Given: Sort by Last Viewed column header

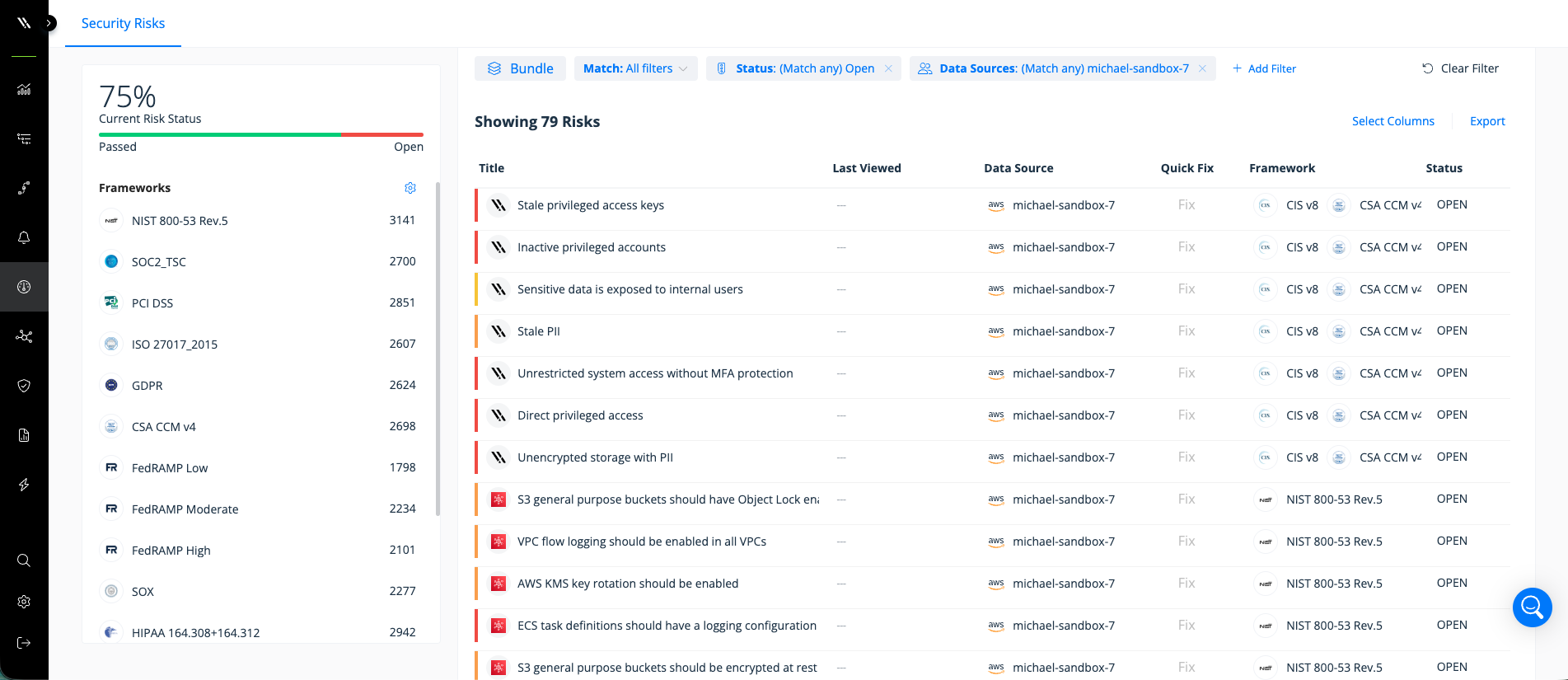Looking at the screenshot, I should (x=866, y=168).
